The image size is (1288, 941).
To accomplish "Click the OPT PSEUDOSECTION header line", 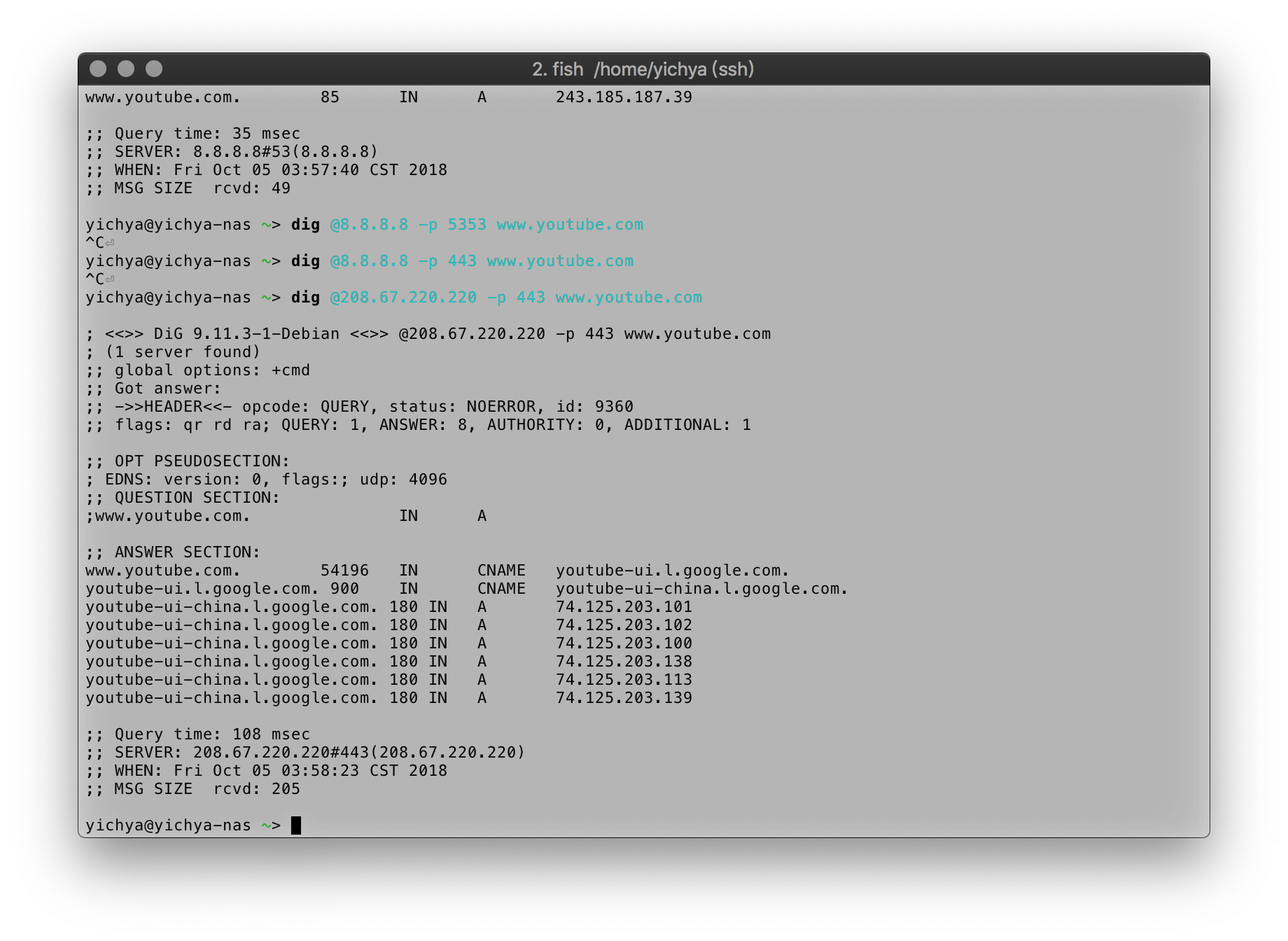I will (188, 461).
